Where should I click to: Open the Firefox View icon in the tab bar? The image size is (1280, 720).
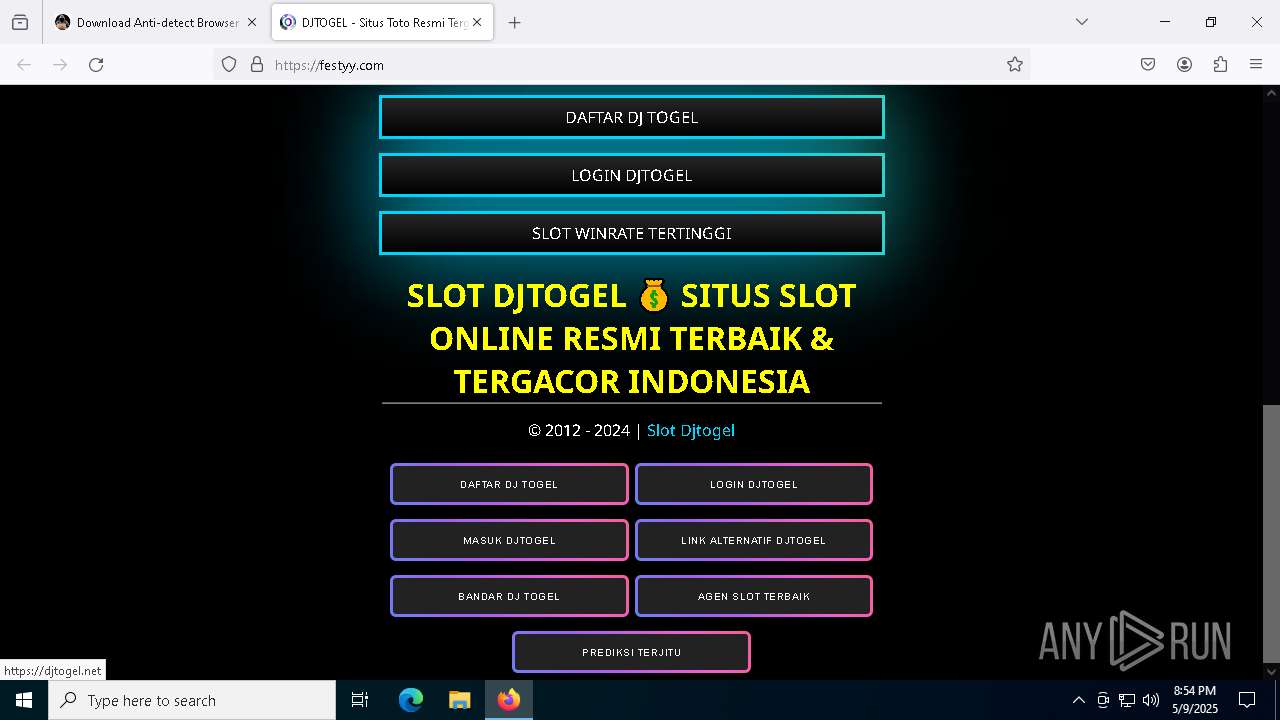20,22
